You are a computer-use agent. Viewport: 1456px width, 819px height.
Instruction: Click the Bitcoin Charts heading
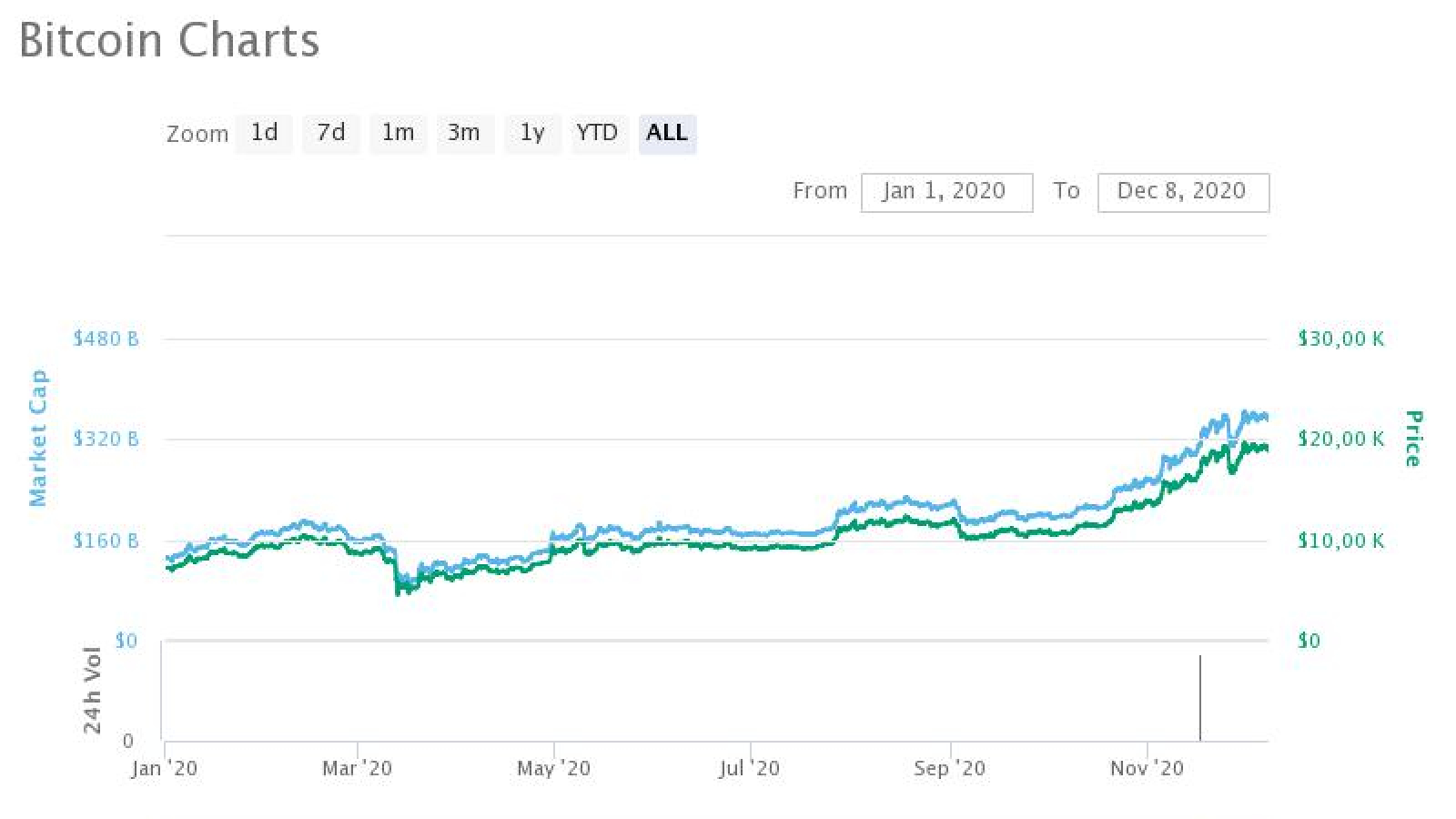point(169,41)
